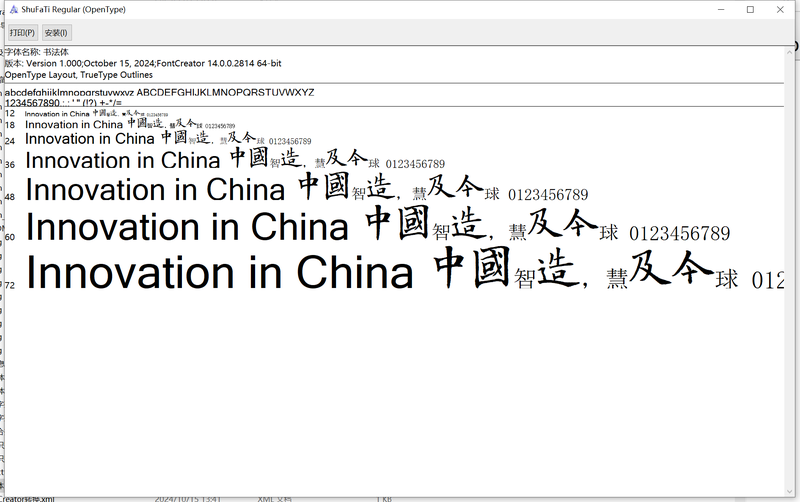Click the scrollbar down arrow at the bottom
This screenshot has width=800, height=502.
click(x=790, y=492)
